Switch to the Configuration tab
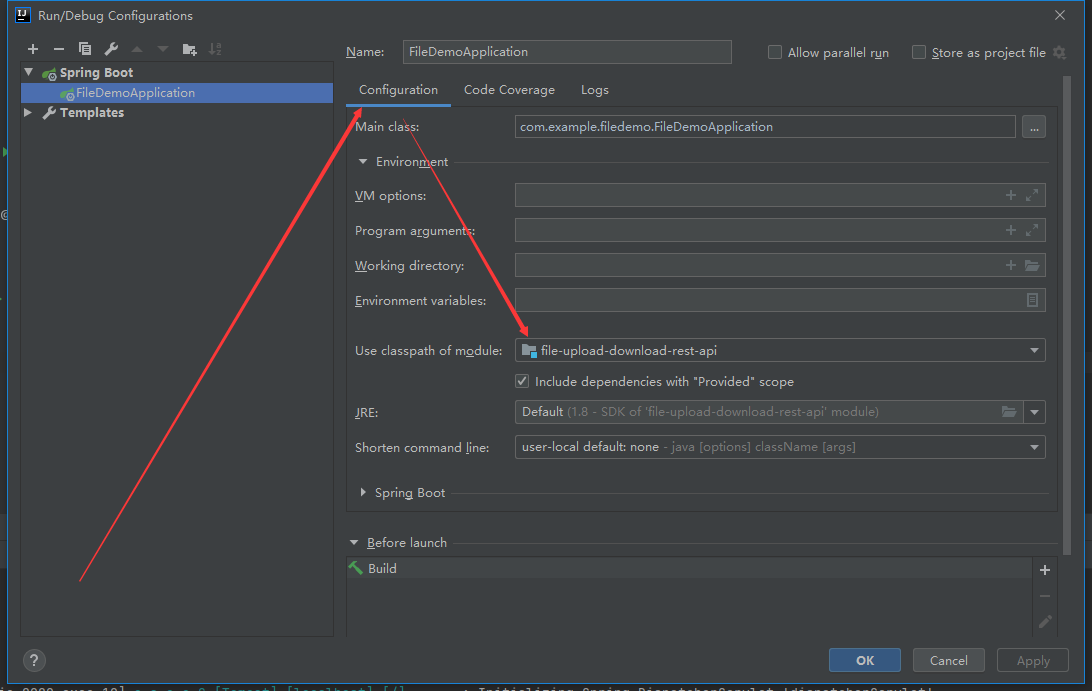This screenshot has height=691, width=1092. click(x=398, y=90)
